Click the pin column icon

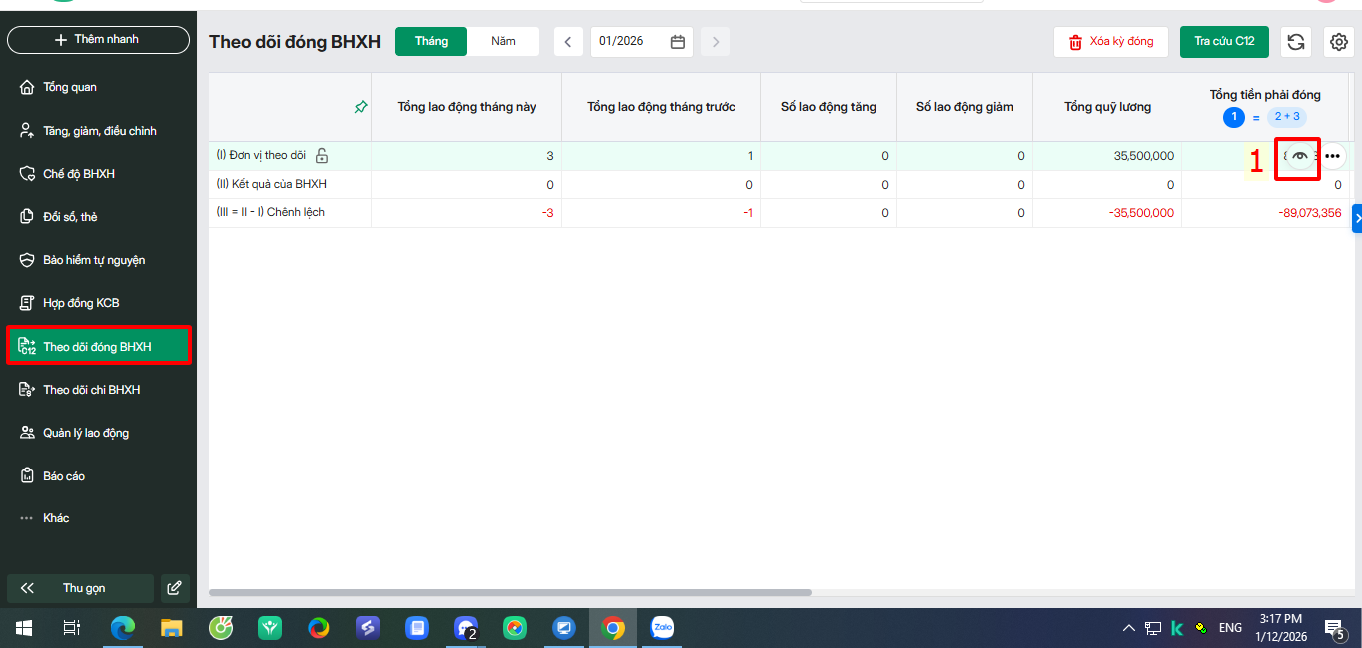[361, 107]
